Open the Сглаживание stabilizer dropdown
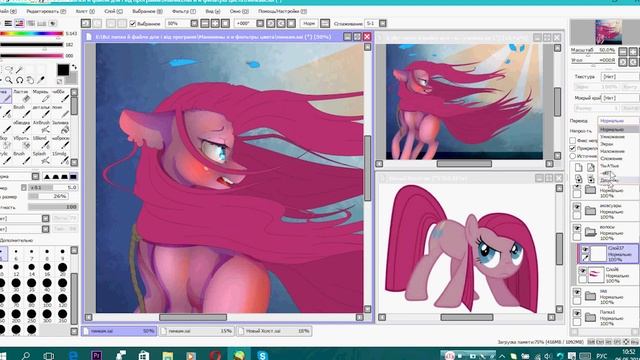640x360 pixels. [383, 24]
